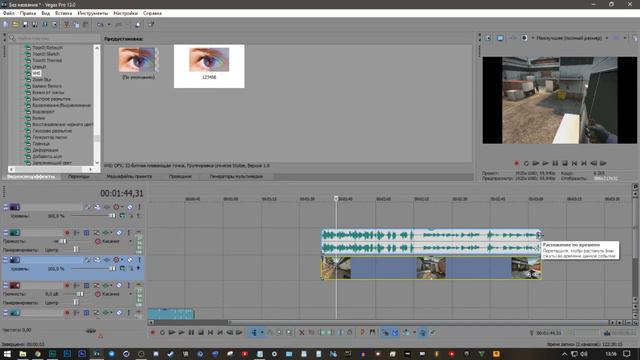
Task: Click the playhead marker on the ruler
Action: [336, 198]
